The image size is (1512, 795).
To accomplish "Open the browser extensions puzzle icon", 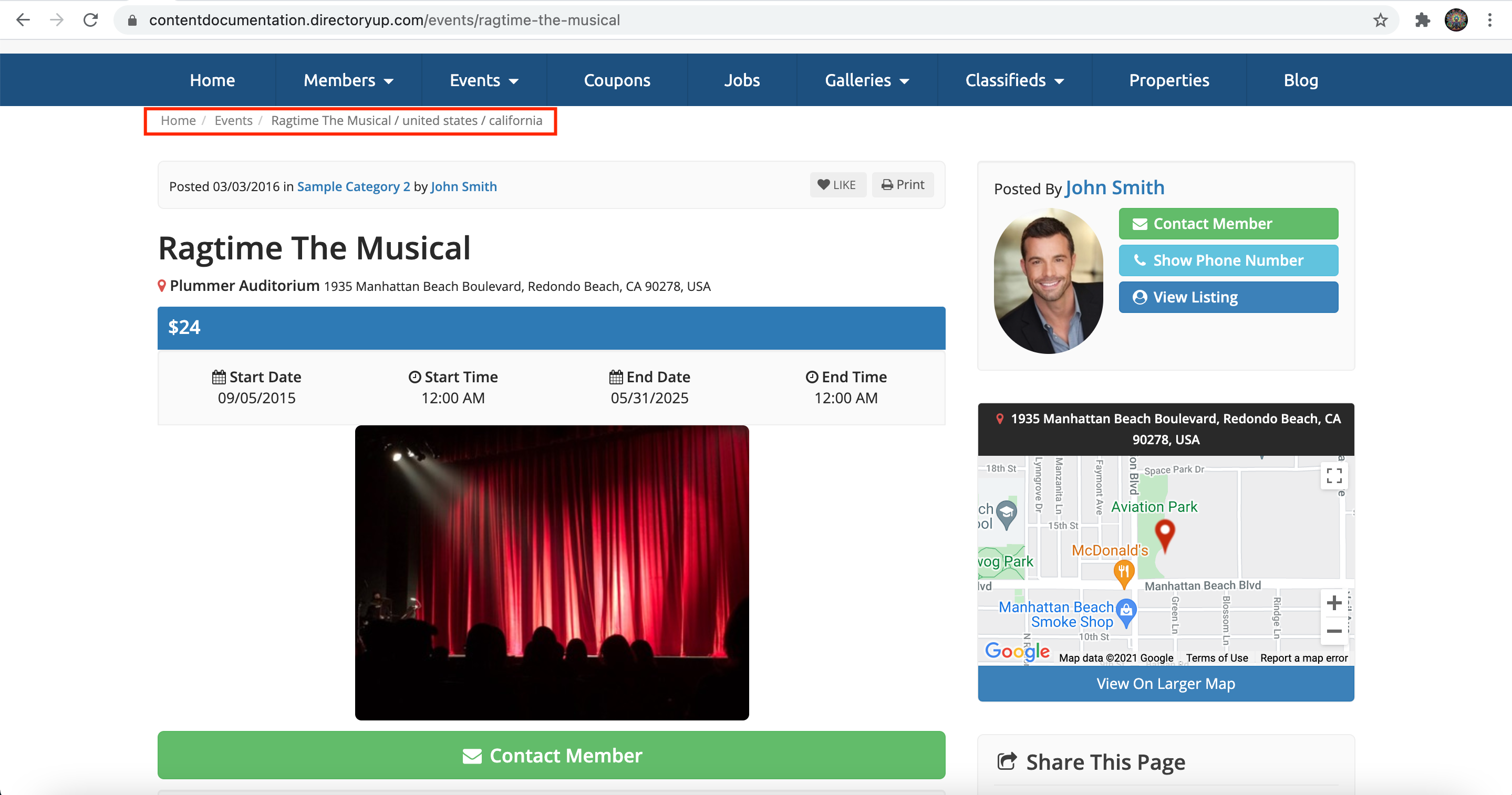I will pyautogui.click(x=1423, y=20).
